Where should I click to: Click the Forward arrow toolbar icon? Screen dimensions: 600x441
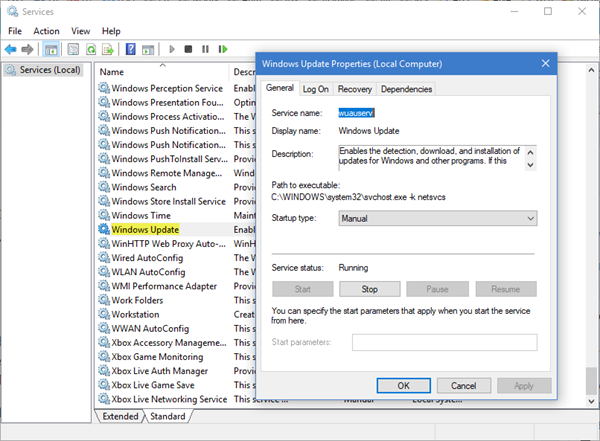pos(28,49)
